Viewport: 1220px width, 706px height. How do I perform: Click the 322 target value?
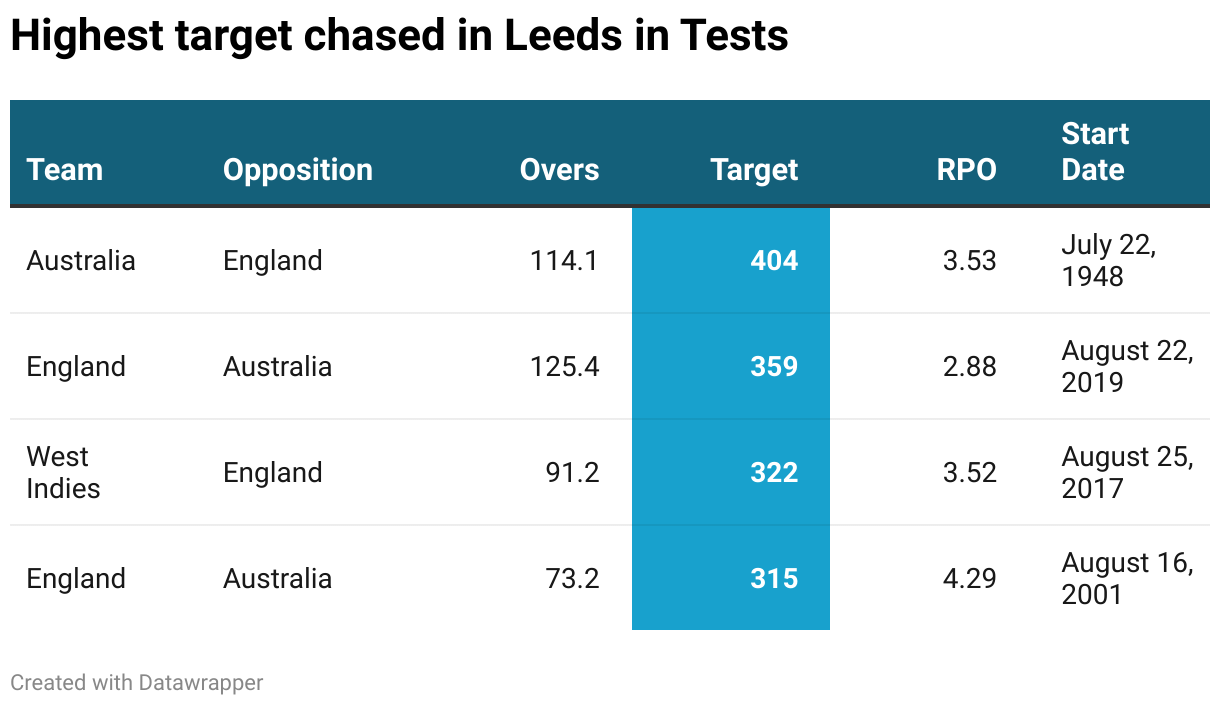click(774, 473)
